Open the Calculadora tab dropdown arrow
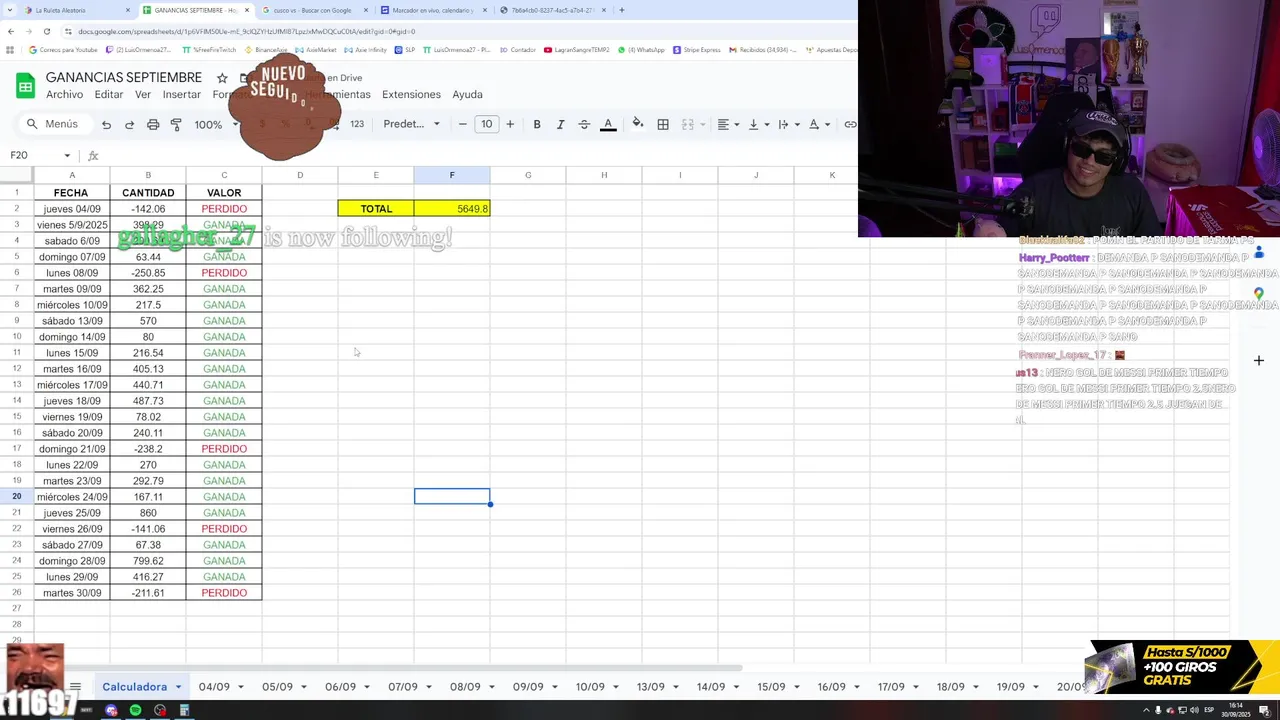Viewport: 1280px width, 720px height. [178, 687]
